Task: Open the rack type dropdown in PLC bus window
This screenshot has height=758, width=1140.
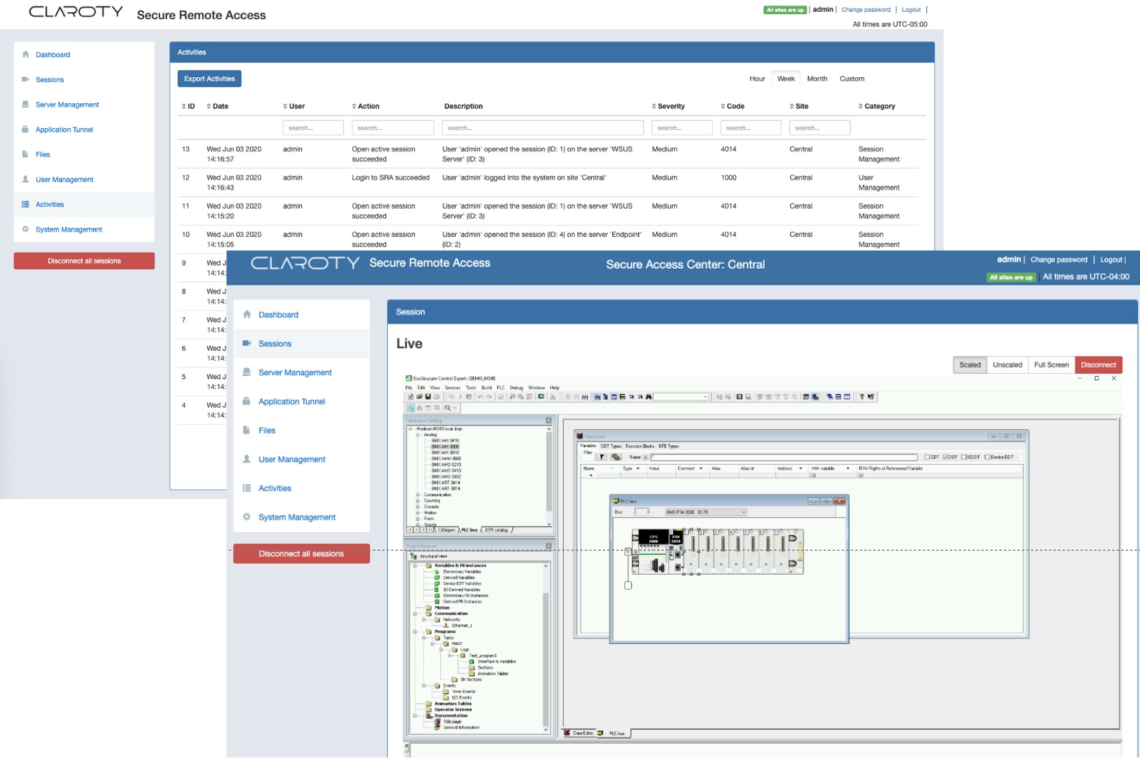Action: 706,512
